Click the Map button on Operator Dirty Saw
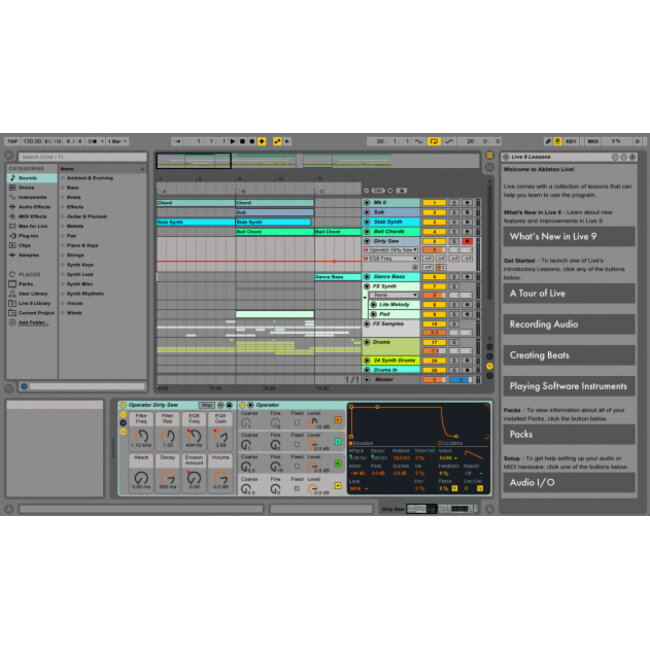The width and height of the screenshot is (650, 650). [206, 405]
